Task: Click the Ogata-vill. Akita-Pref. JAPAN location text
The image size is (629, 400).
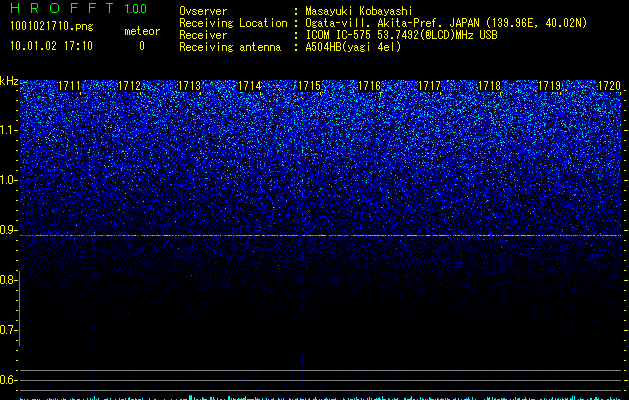Action: pos(446,23)
